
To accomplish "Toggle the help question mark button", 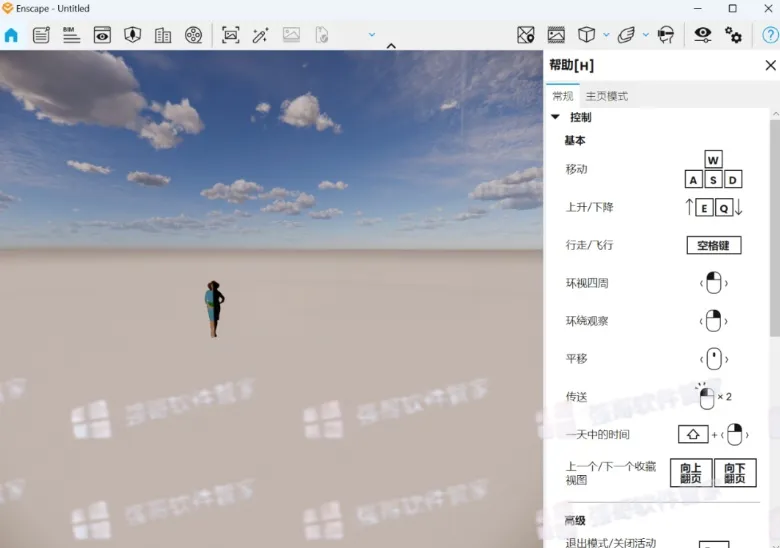I will [x=770, y=35].
